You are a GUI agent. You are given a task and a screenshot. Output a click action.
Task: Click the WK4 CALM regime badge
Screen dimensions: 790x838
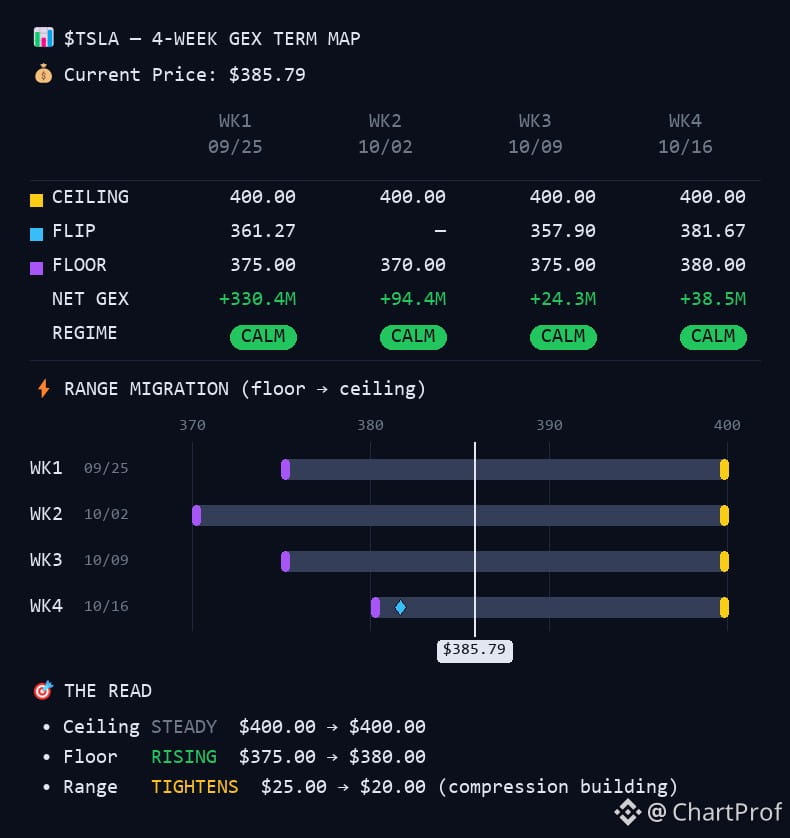(x=713, y=337)
